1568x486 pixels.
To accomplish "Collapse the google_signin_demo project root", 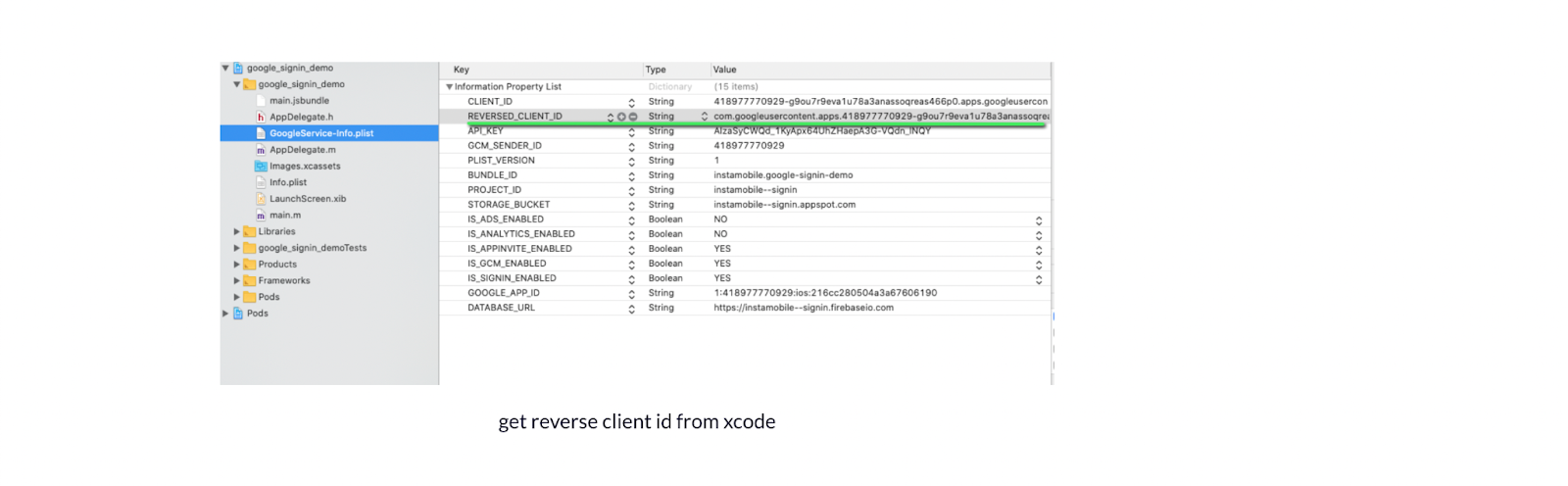I will [225, 69].
